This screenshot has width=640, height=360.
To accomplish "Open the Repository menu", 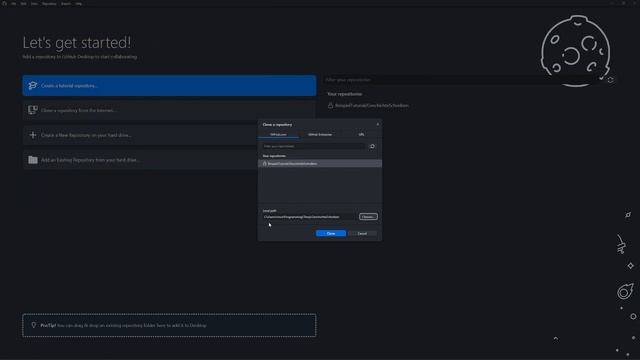I will pos(49,4).
